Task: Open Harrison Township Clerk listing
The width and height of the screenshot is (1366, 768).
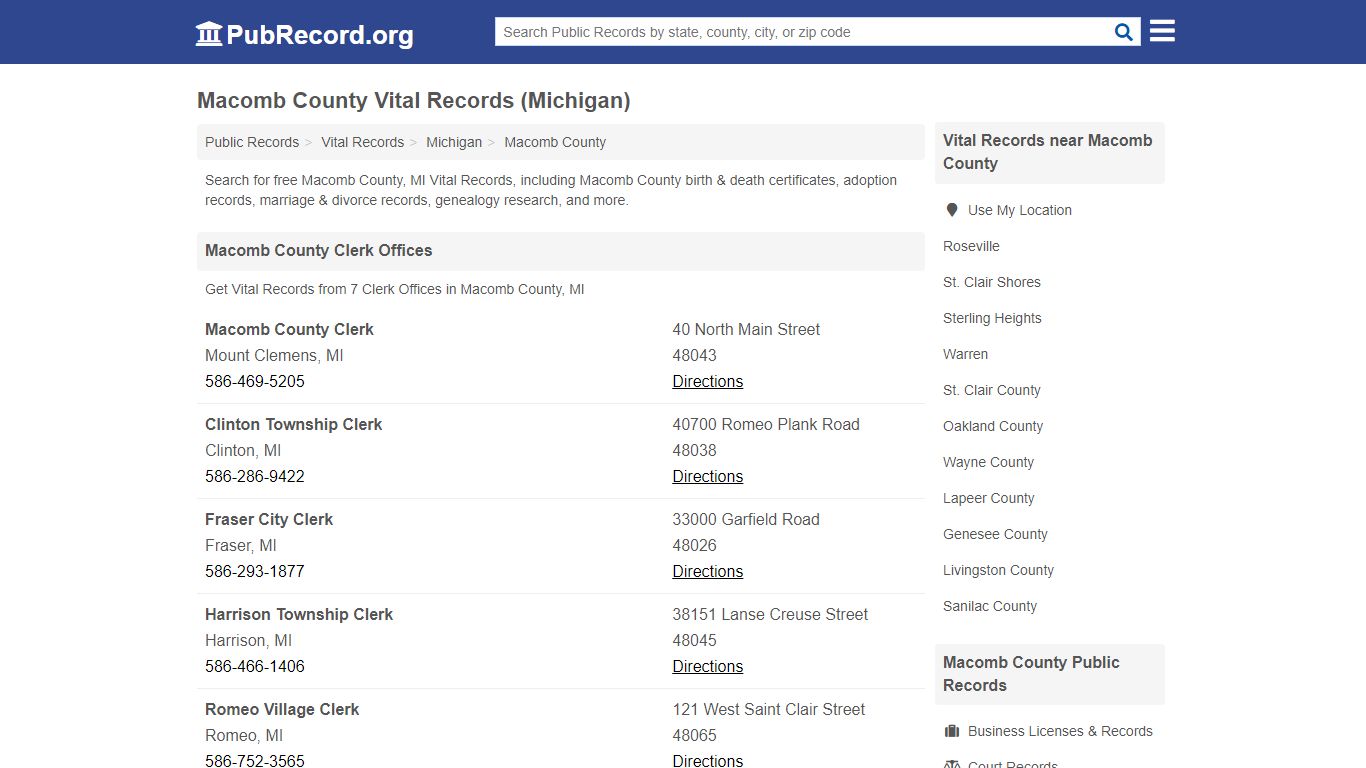Action: click(299, 614)
